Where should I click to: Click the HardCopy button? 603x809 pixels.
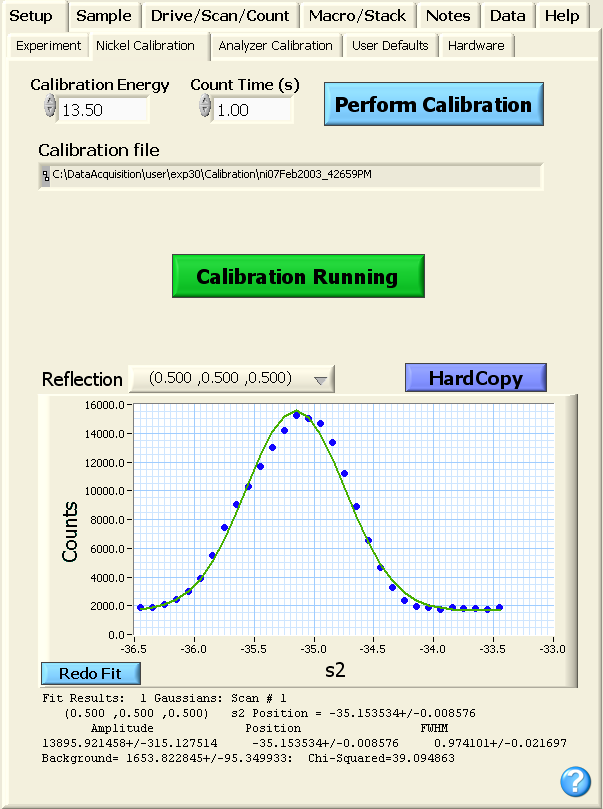pyautogui.click(x=476, y=378)
